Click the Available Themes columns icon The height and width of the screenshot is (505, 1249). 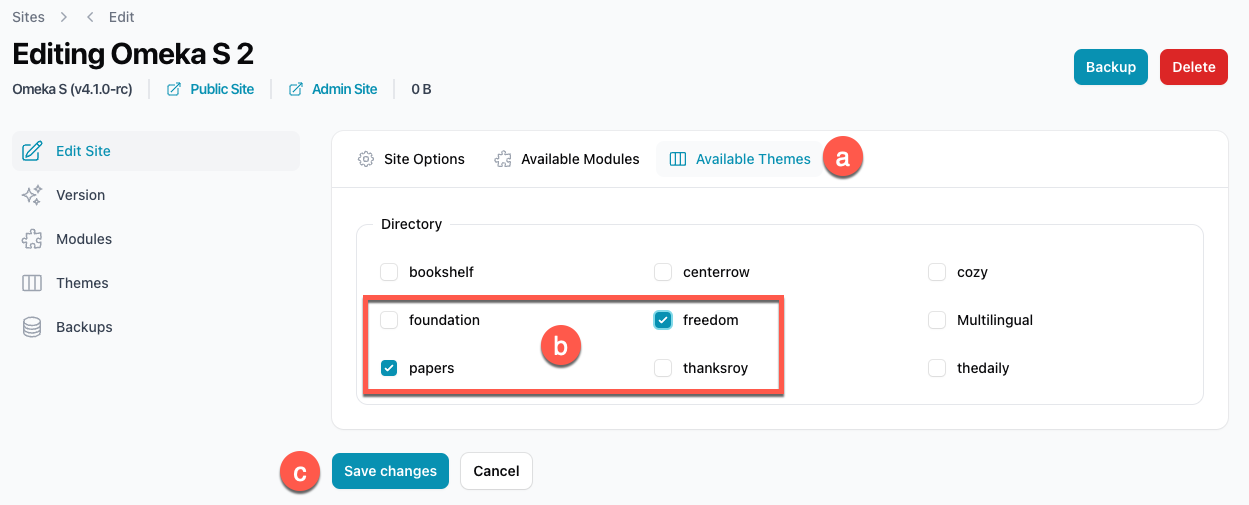[678, 159]
